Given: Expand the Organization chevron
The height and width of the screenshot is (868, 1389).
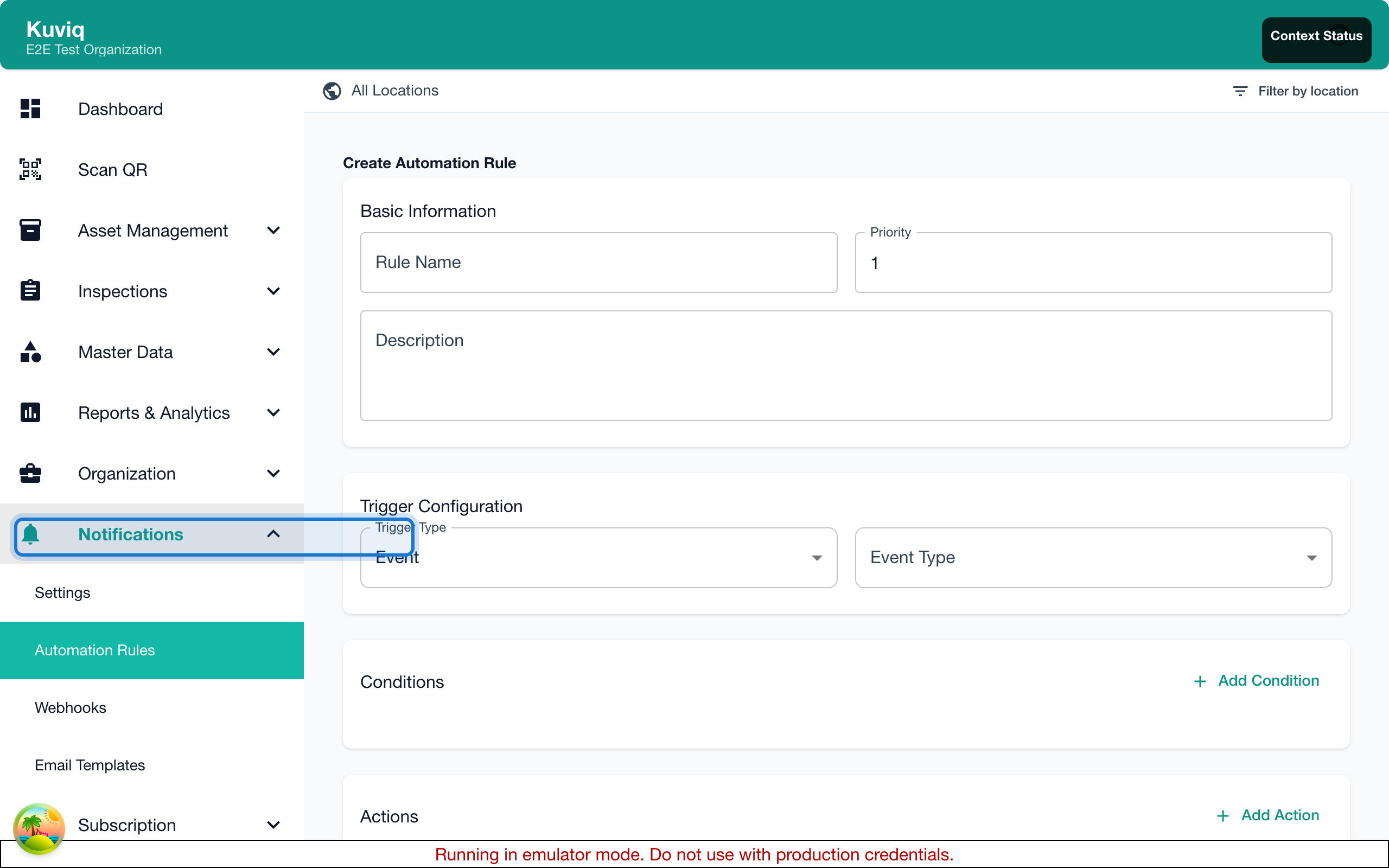Looking at the screenshot, I should click(x=274, y=474).
